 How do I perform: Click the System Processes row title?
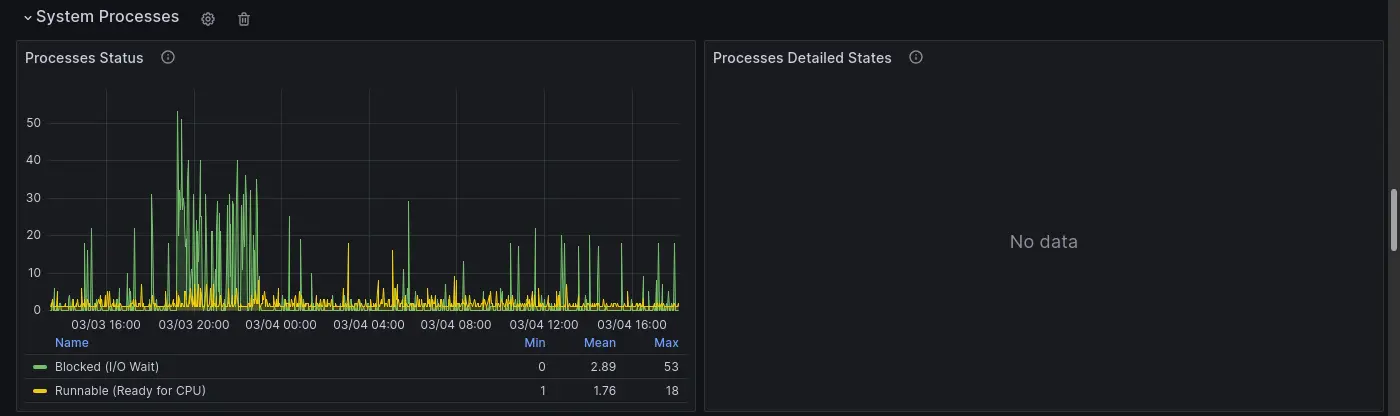(108, 17)
